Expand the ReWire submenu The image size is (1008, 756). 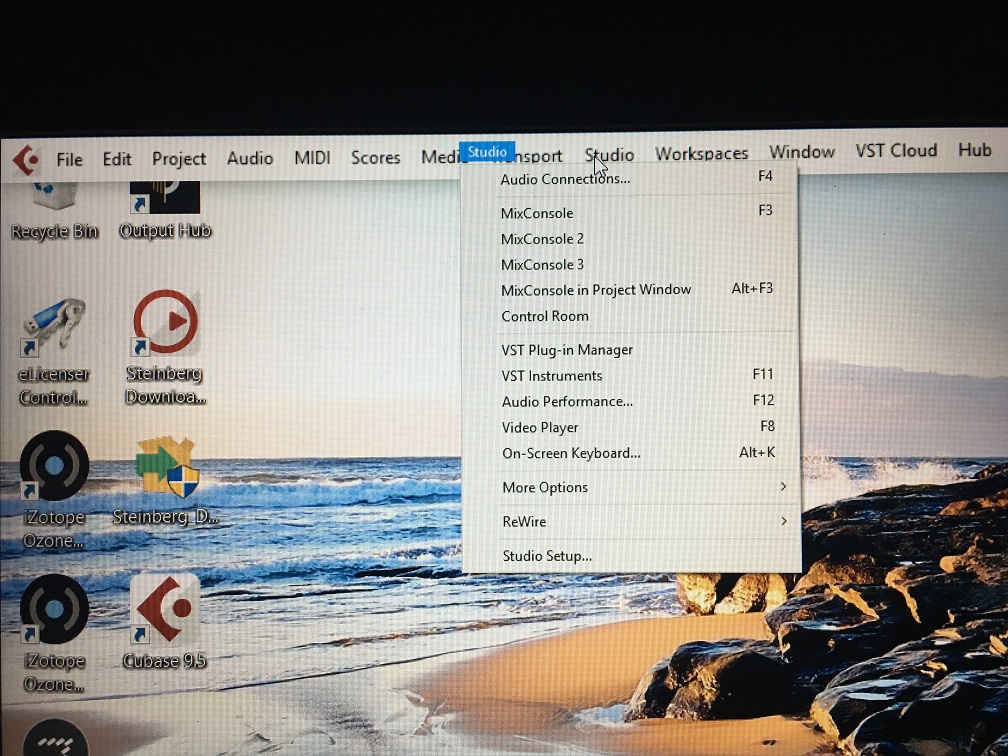(x=631, y=521)
